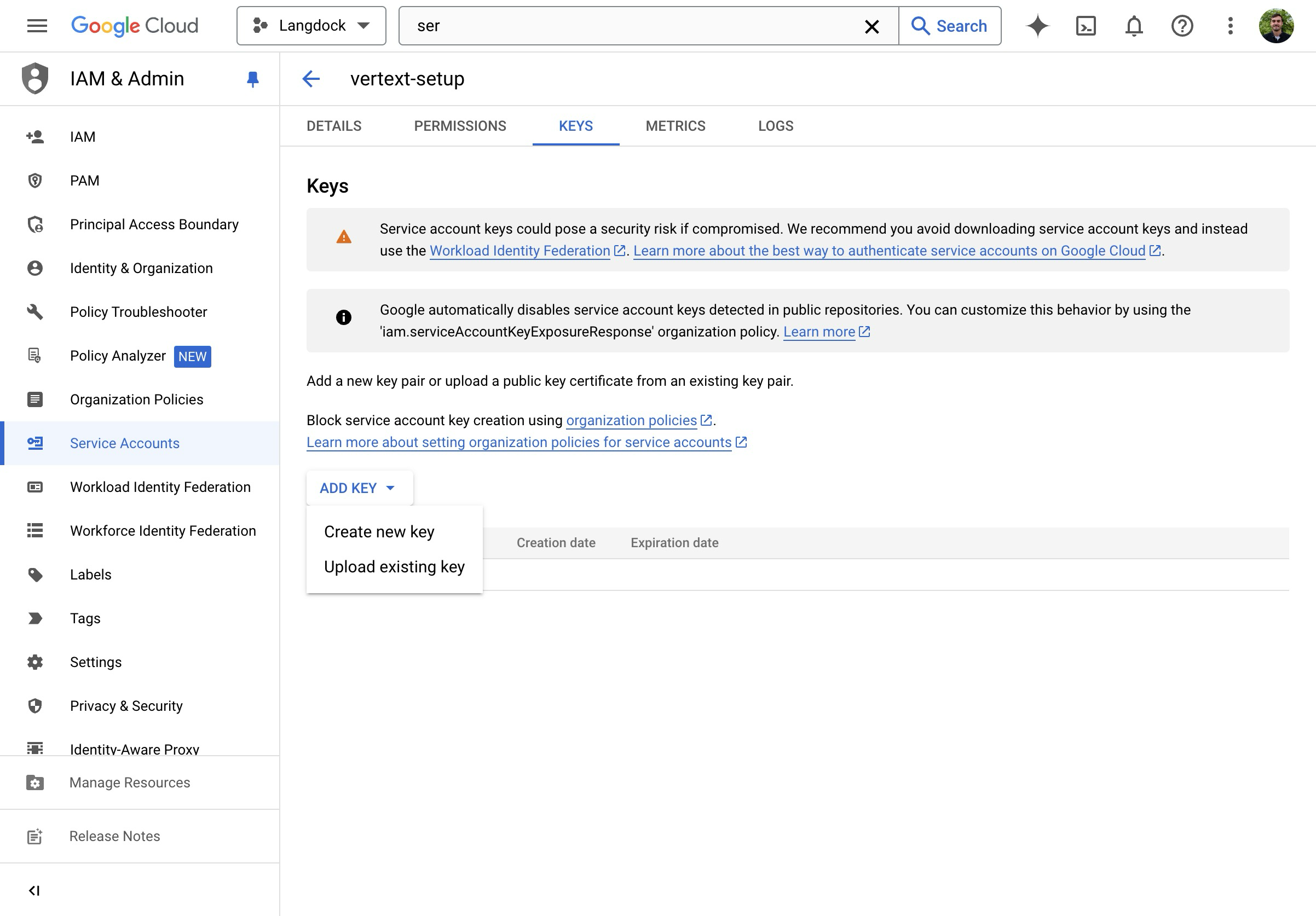Clear the search field with X

pos(871,26)
